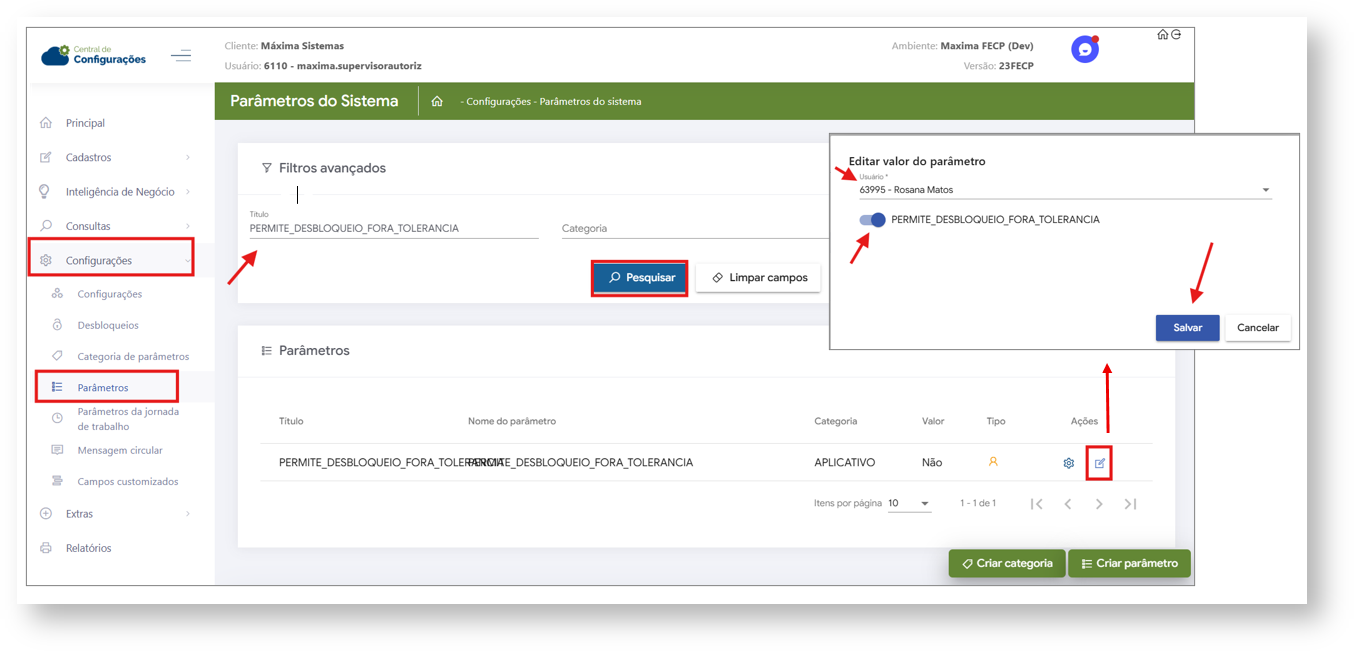Toggle the sidebar hamburger menu icon
This screenshot has width=1355, height=652.
181,56
